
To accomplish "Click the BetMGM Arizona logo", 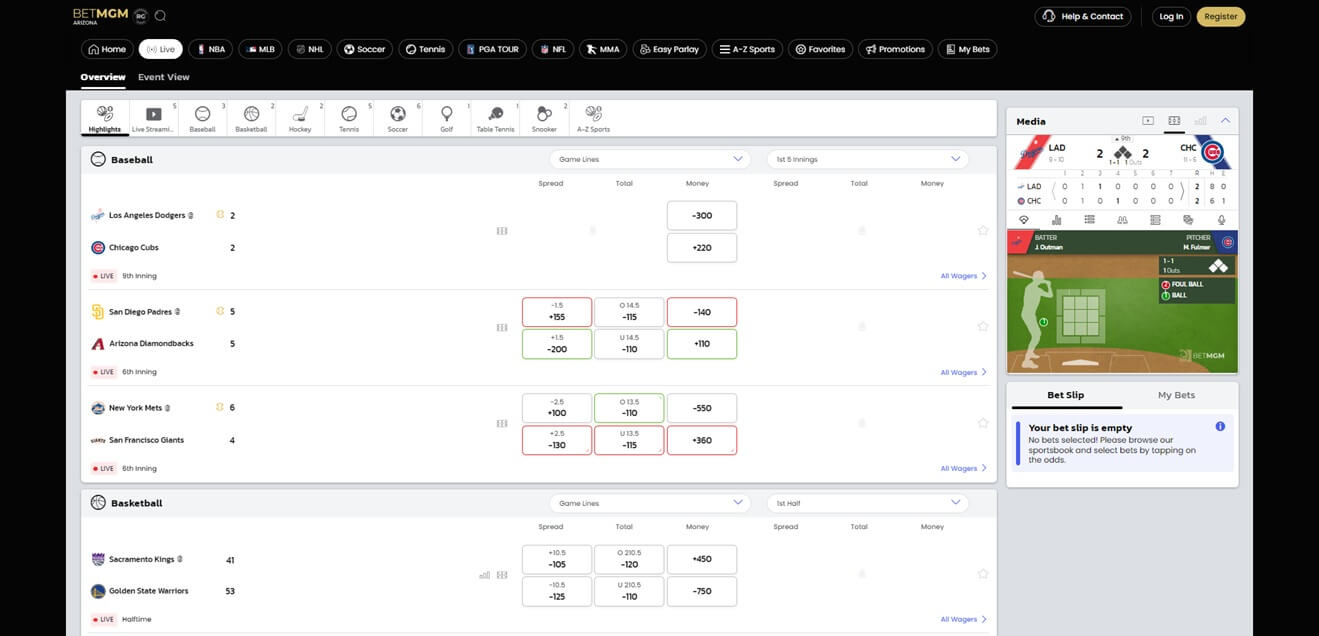I will coord(100,16).
